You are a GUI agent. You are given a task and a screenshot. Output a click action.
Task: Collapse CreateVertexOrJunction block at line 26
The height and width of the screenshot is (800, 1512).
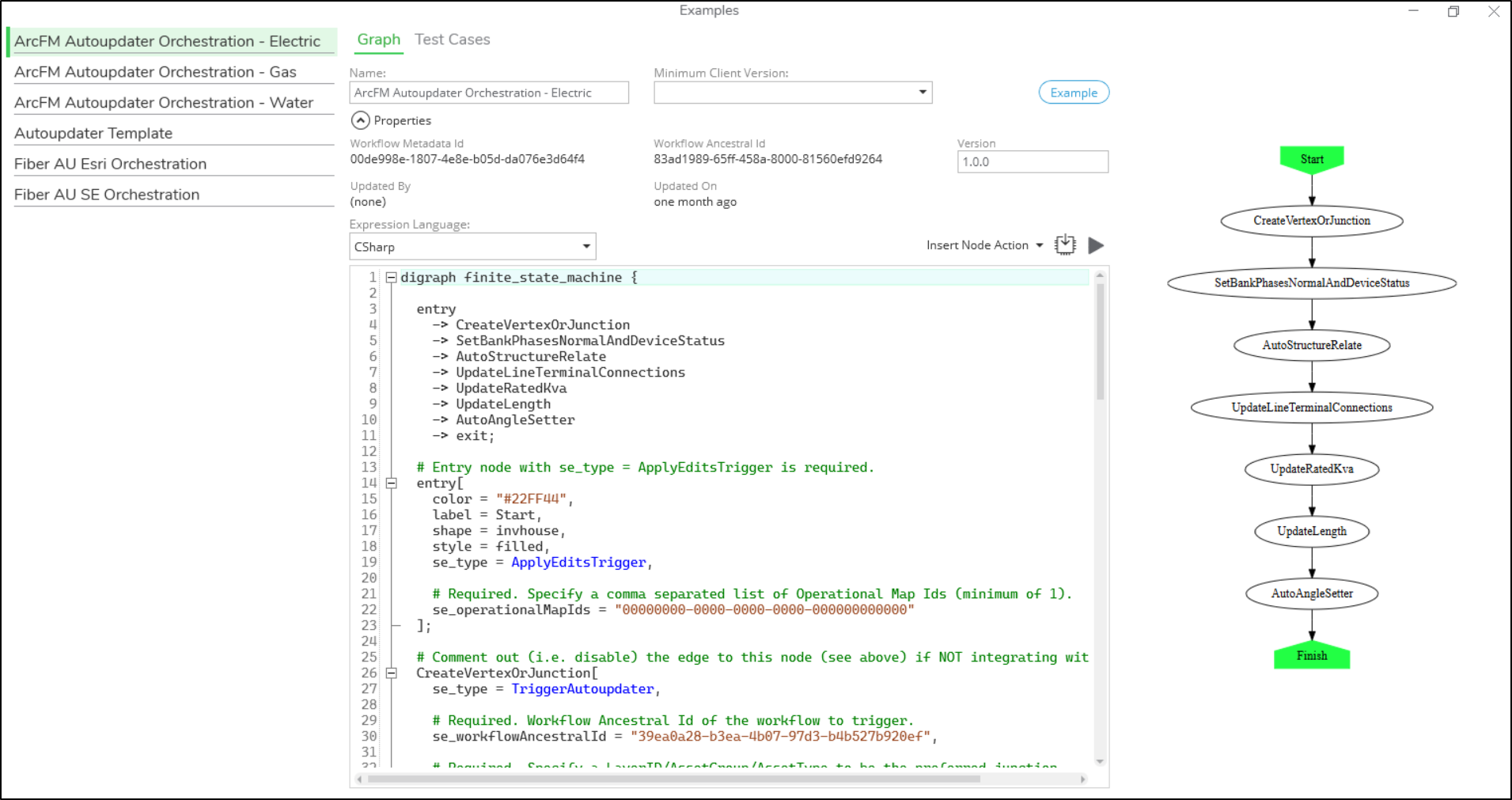click(391, 673)
